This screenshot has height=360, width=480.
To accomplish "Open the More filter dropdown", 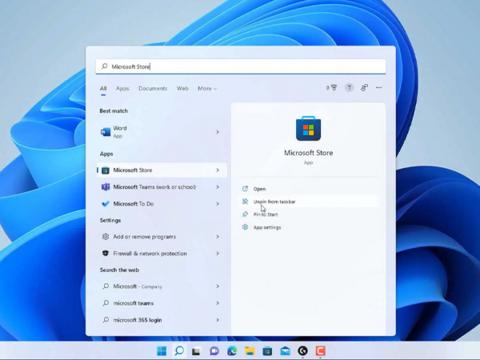I will 207,88.
